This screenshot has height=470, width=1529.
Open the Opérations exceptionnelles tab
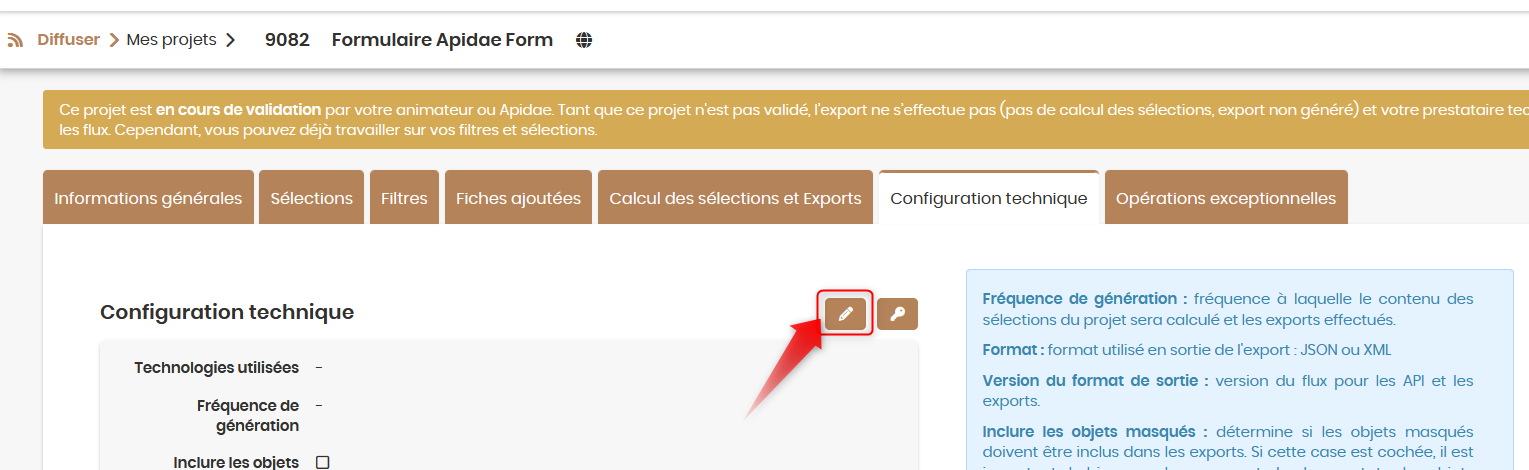coord(1226,198)
